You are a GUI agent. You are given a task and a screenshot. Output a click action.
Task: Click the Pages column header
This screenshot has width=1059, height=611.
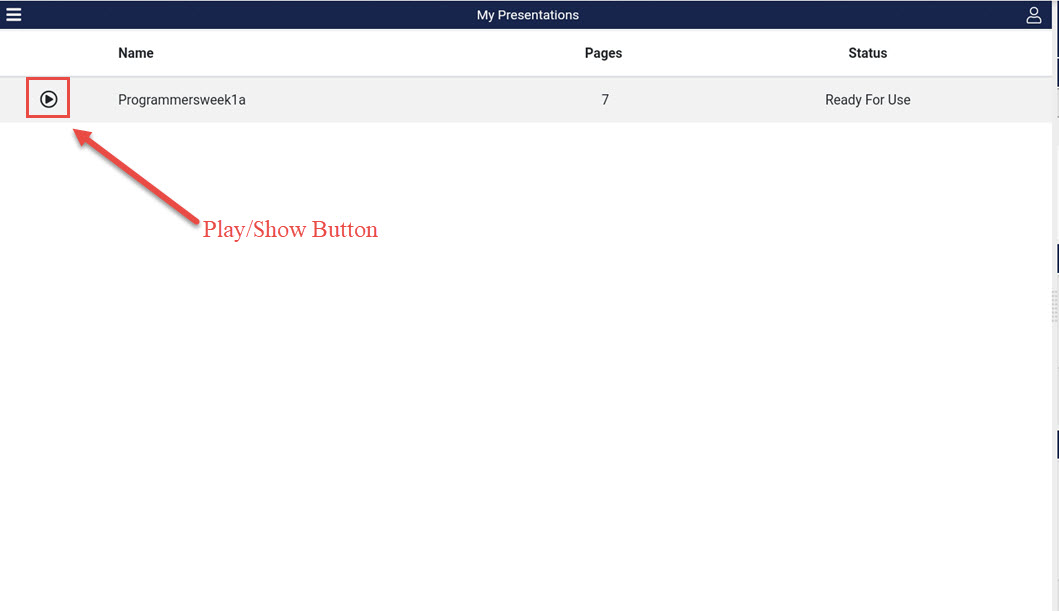click(x=603, y=53)
